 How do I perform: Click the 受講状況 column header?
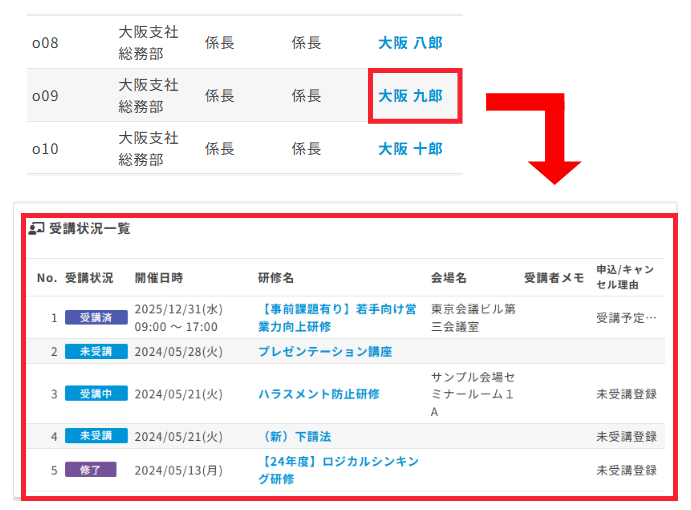[89, 278]
